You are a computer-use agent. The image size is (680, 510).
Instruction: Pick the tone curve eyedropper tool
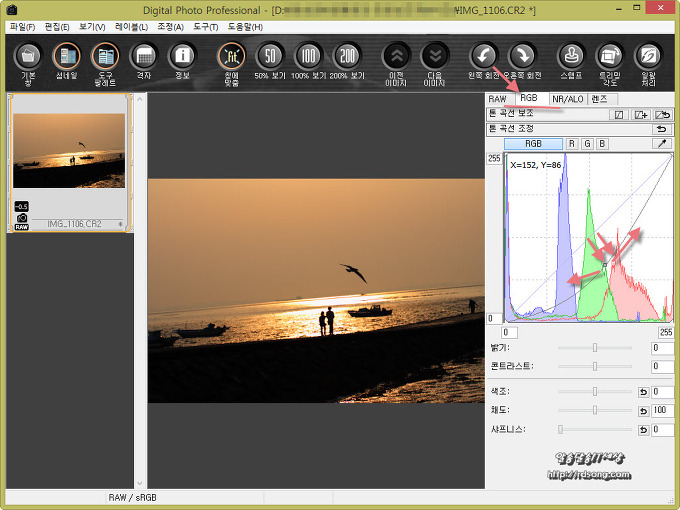click(661, 144)
